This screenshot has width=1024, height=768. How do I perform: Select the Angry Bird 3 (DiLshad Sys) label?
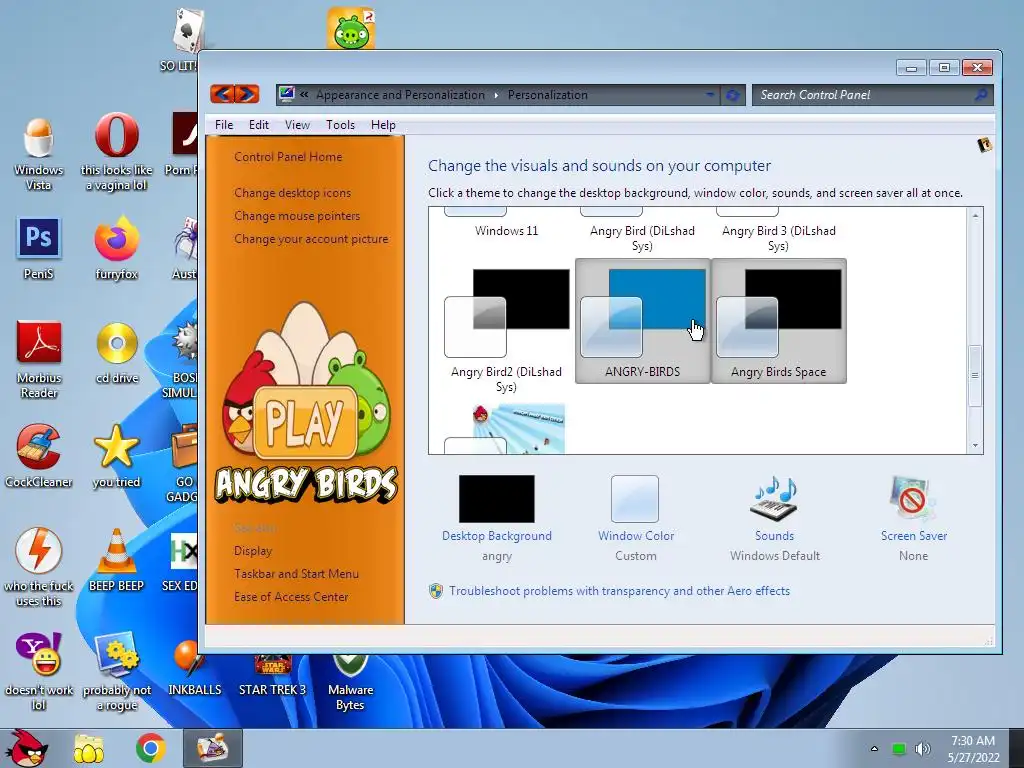778,238
